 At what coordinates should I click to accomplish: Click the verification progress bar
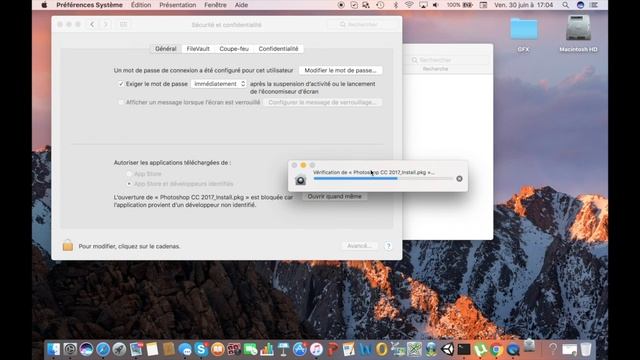pos(383,178)
